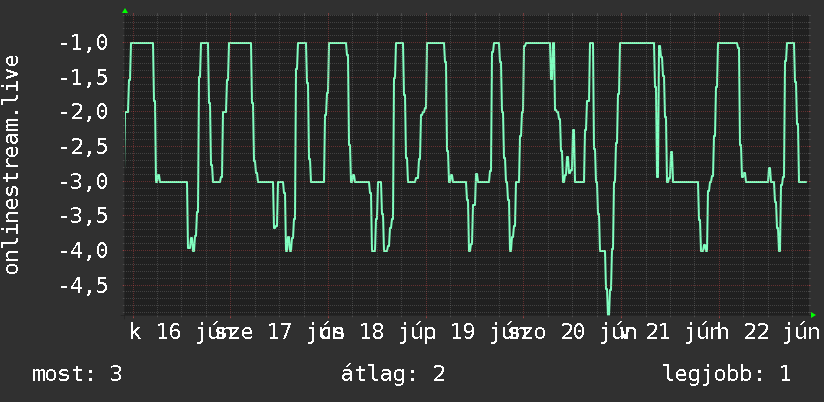The image size is (824, 402).
Task: Click the -2,0 y-axis label
Action: [x=84, y=112]
